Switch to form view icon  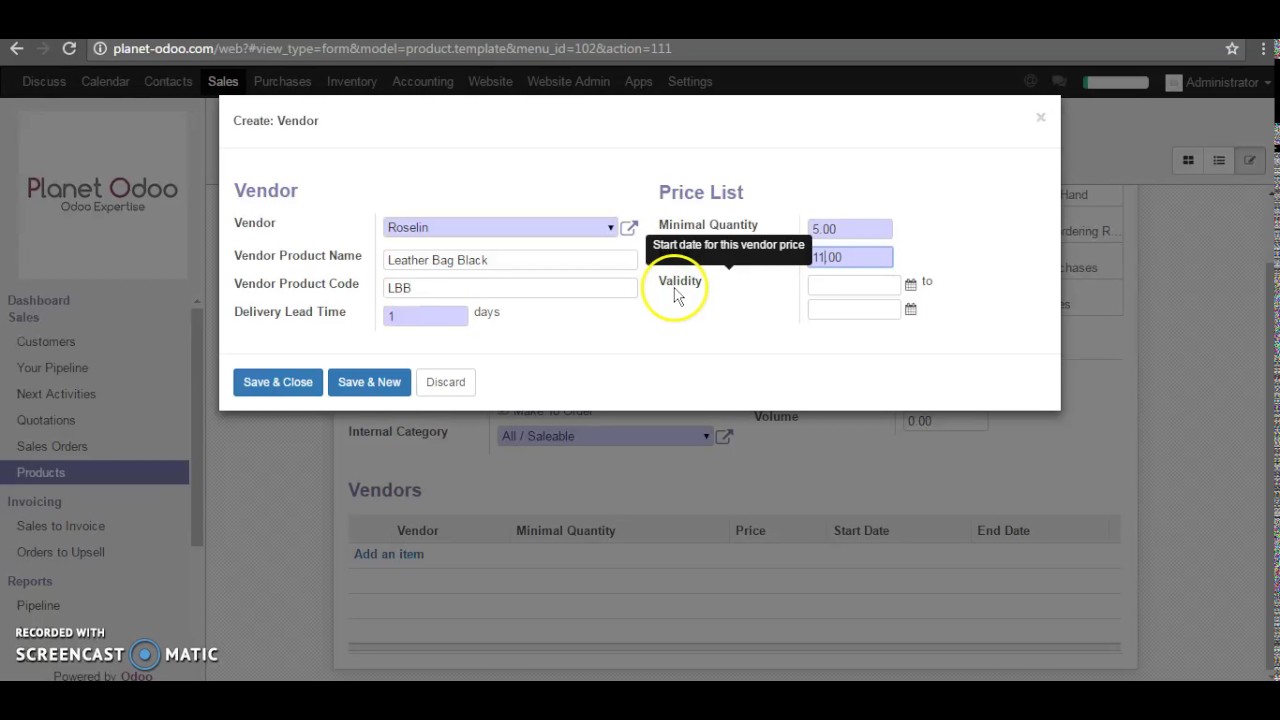coord(1250,160)
